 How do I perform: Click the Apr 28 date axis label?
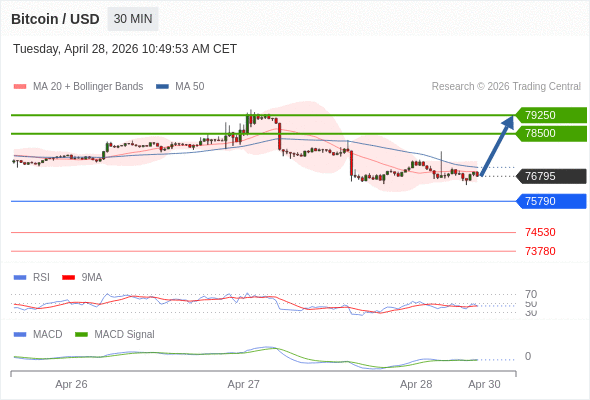tap(416, 384)
